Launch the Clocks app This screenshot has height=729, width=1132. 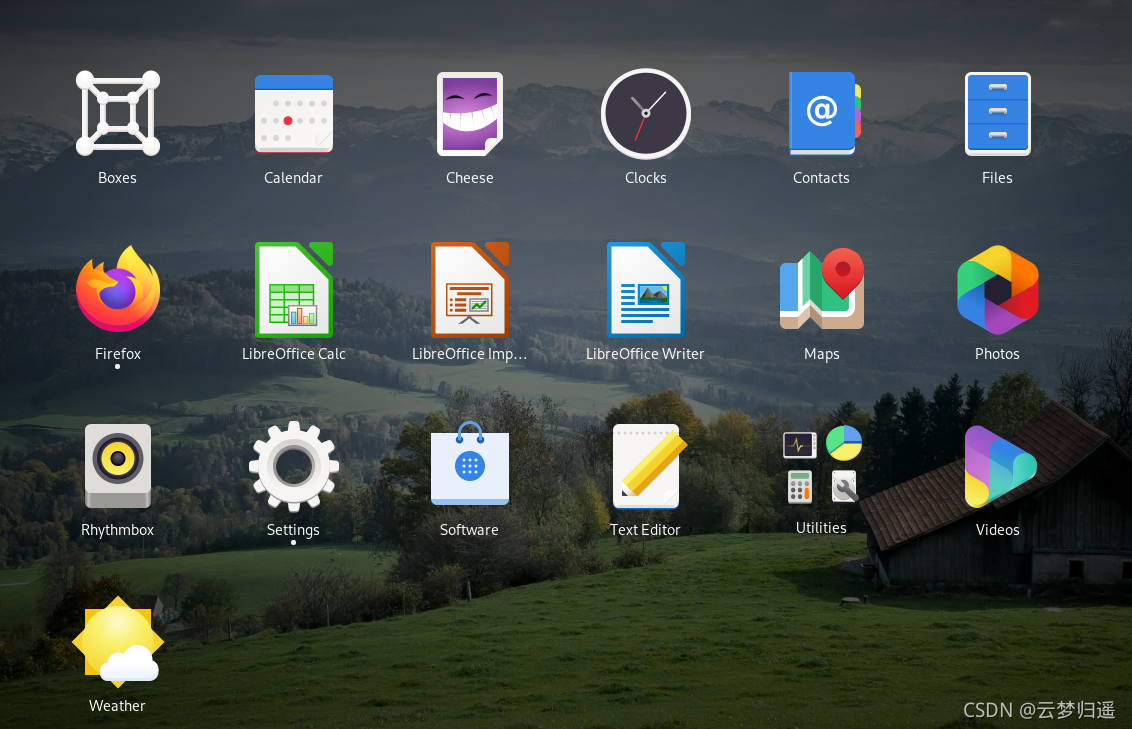pos(645,113)
